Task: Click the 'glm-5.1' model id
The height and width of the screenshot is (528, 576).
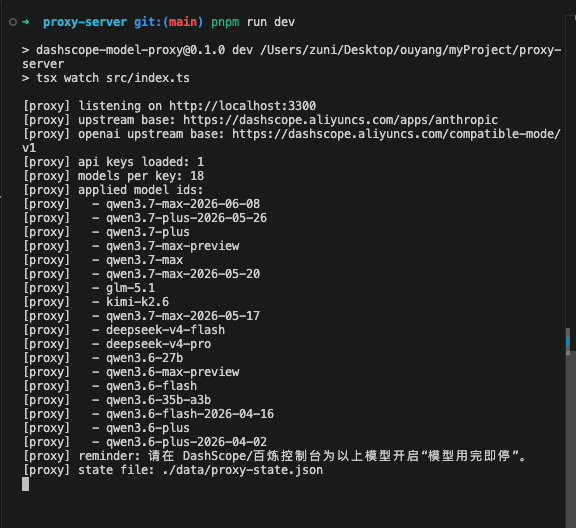Action: (x=130, y=288)
